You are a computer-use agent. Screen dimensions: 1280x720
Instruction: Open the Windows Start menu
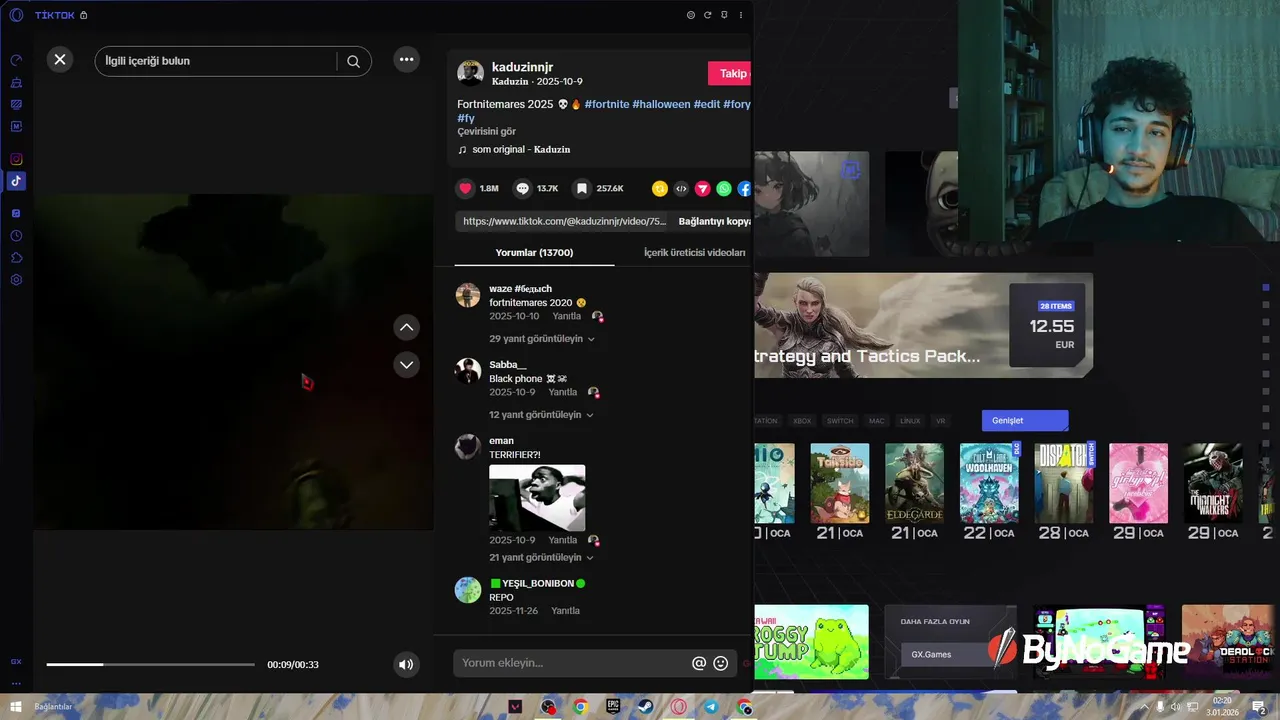[x=15, y=707]
